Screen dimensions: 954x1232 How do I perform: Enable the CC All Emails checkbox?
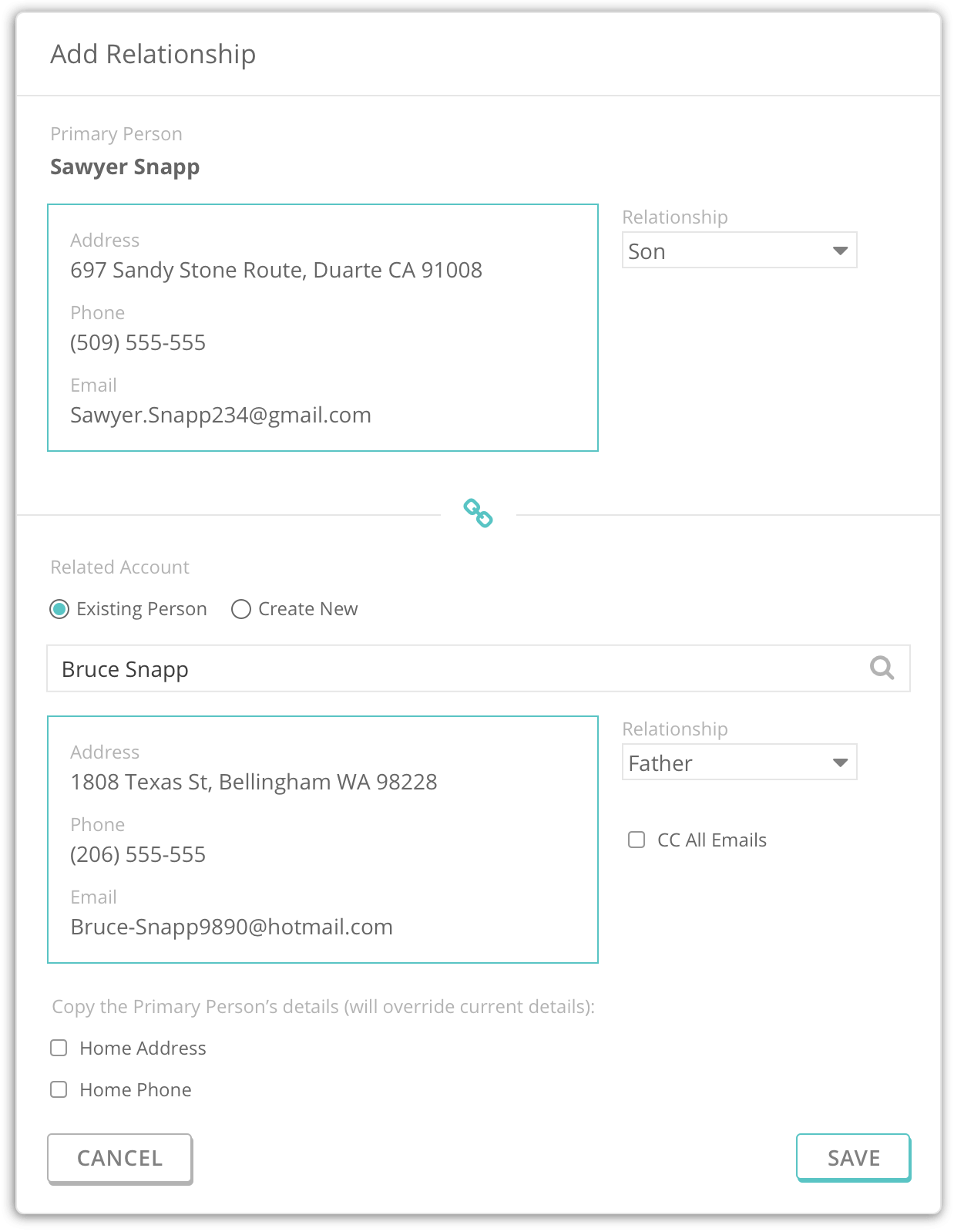(x=637, y=840)
